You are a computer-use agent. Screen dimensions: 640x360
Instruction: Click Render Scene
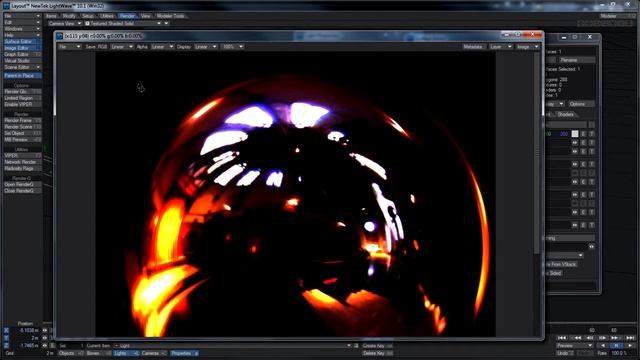pyautogui.click(x=22, y=127)
